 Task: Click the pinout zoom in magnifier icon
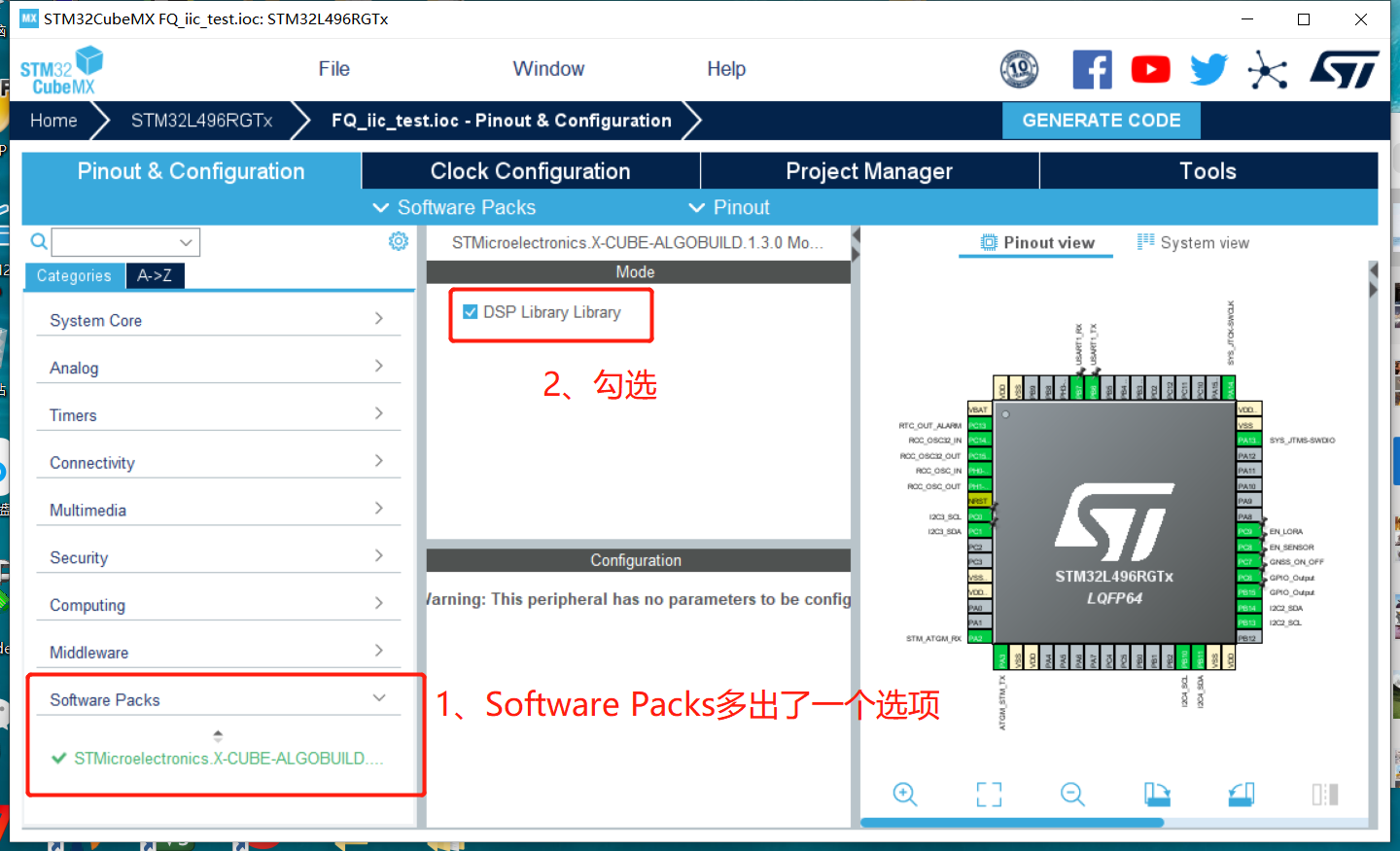[905, 794]
